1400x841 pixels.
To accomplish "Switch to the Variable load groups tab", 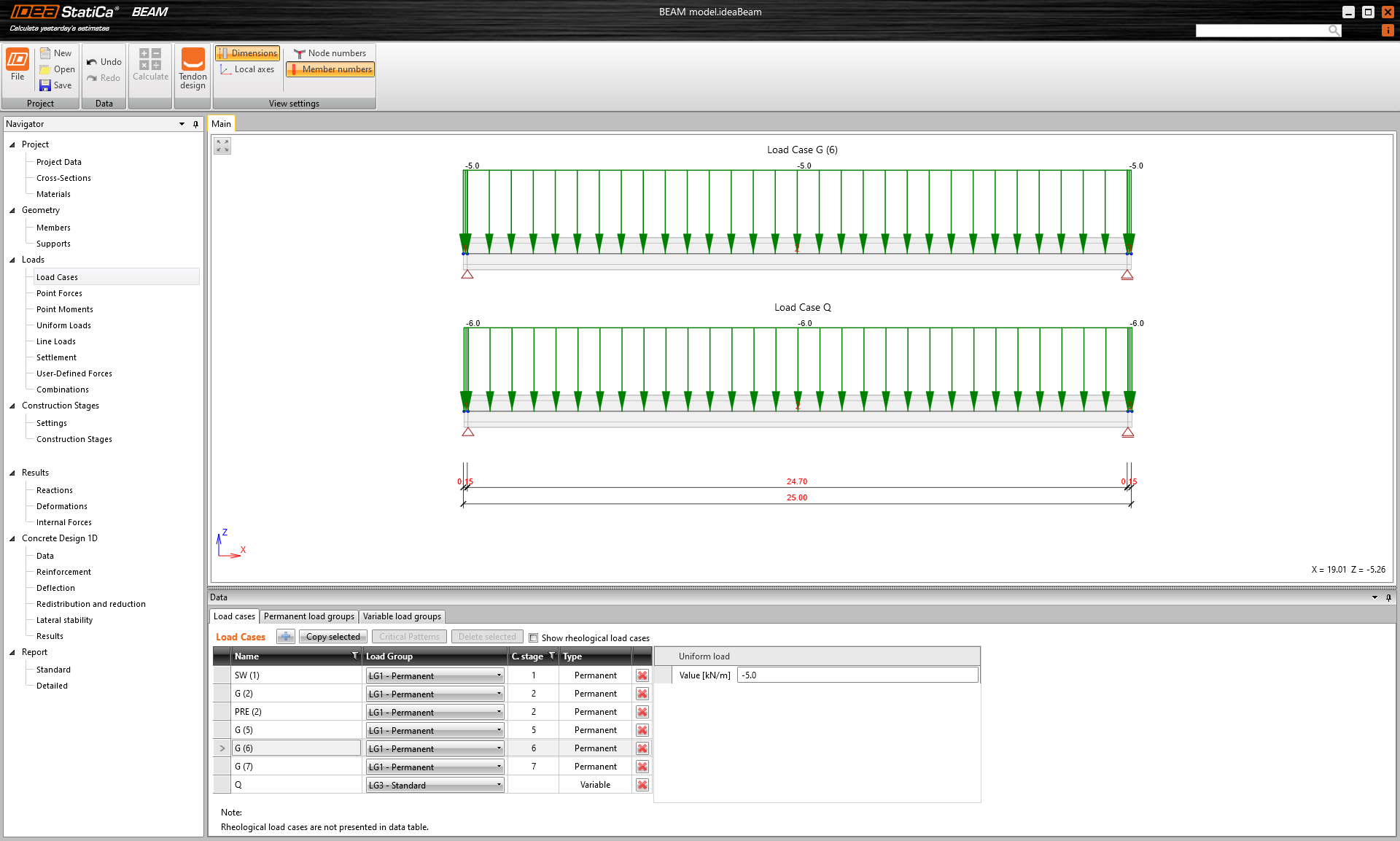I will pyautogui.click(x=402, y=616).
